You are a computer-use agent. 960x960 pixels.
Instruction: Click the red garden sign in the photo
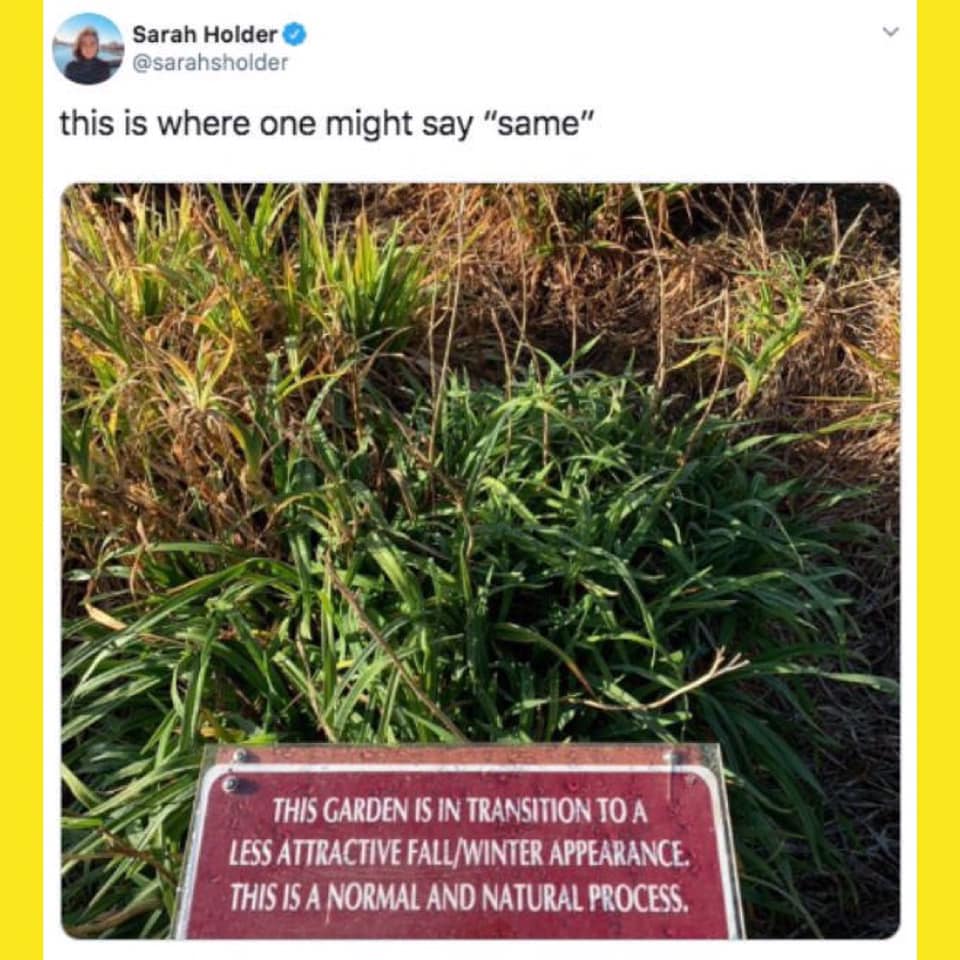click(x=459, y=842)
